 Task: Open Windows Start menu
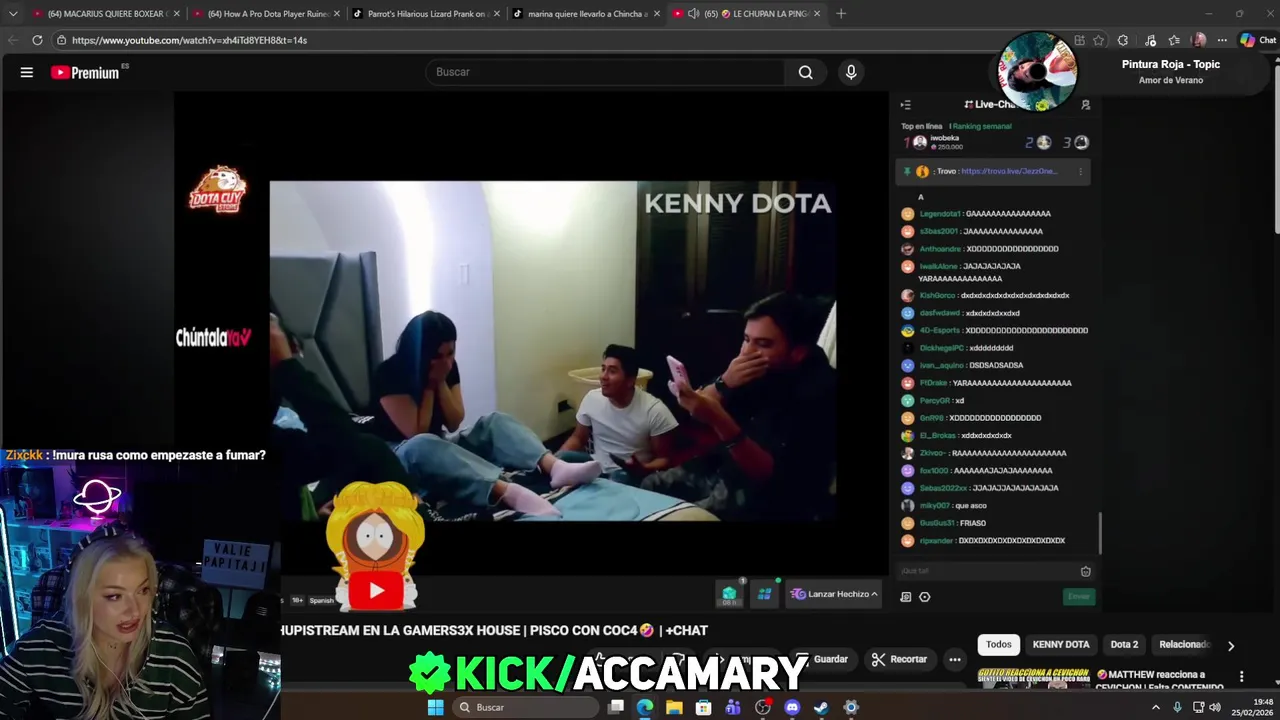(x=435, y=707)
